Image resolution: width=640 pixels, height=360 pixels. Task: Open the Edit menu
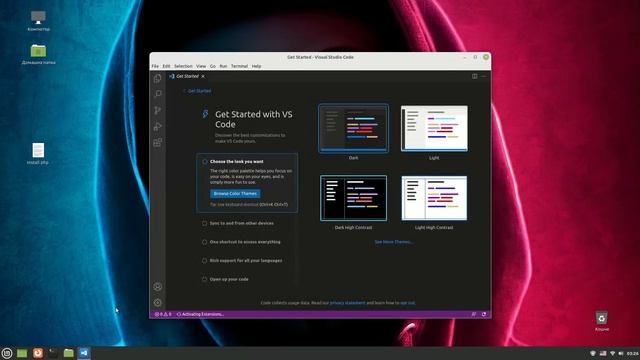[x=166, y=66]
